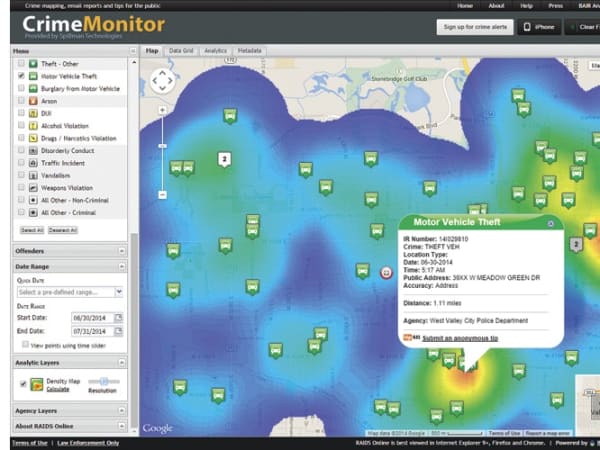Enable the Arson crime type checkbox
This screenshot has height=450, width=600.
(21, 102)
